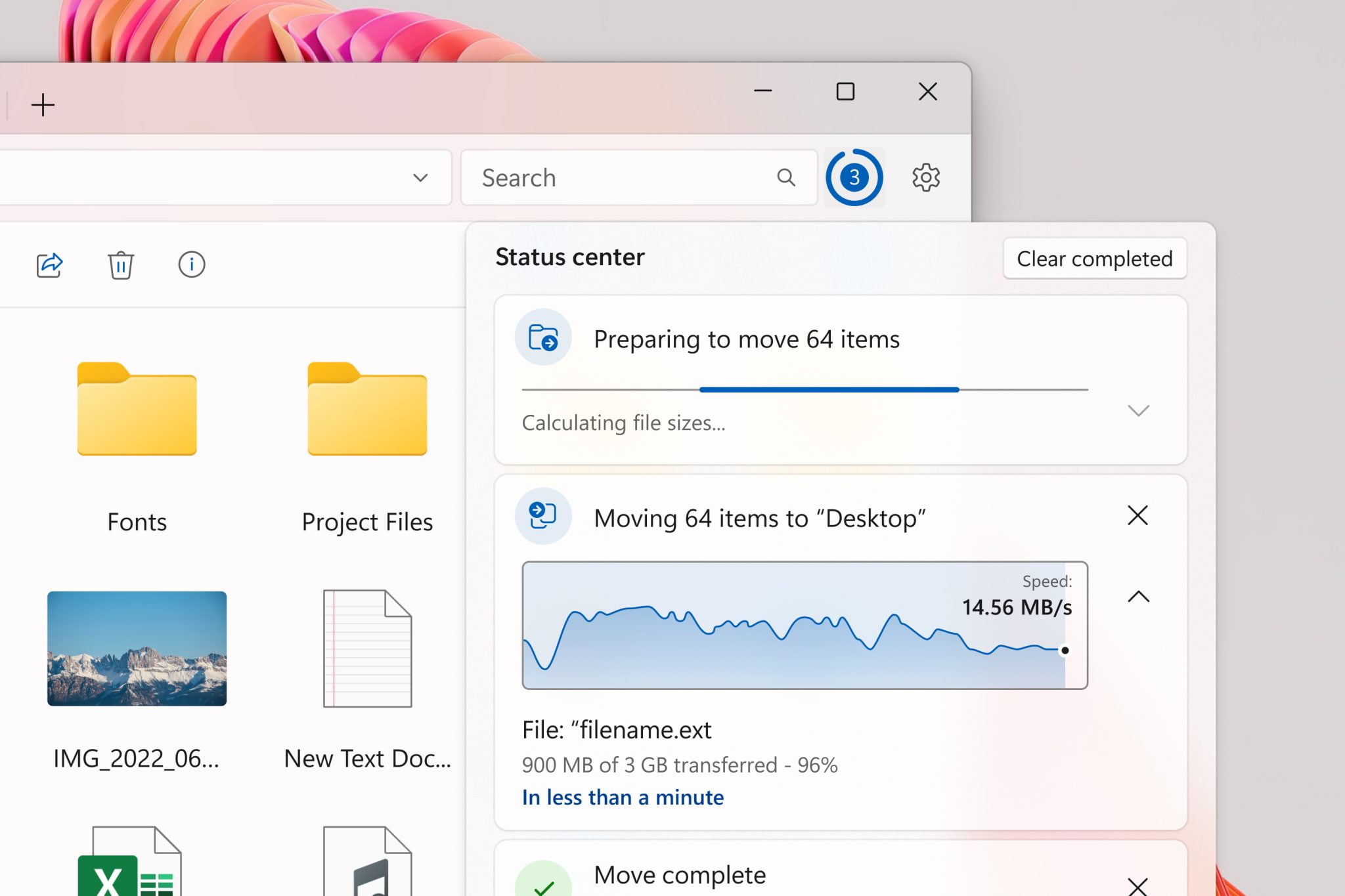Select the Delete (trash) toolbar icon
The height and width of the screenshot is (896, 1345).
coord(120,265)
